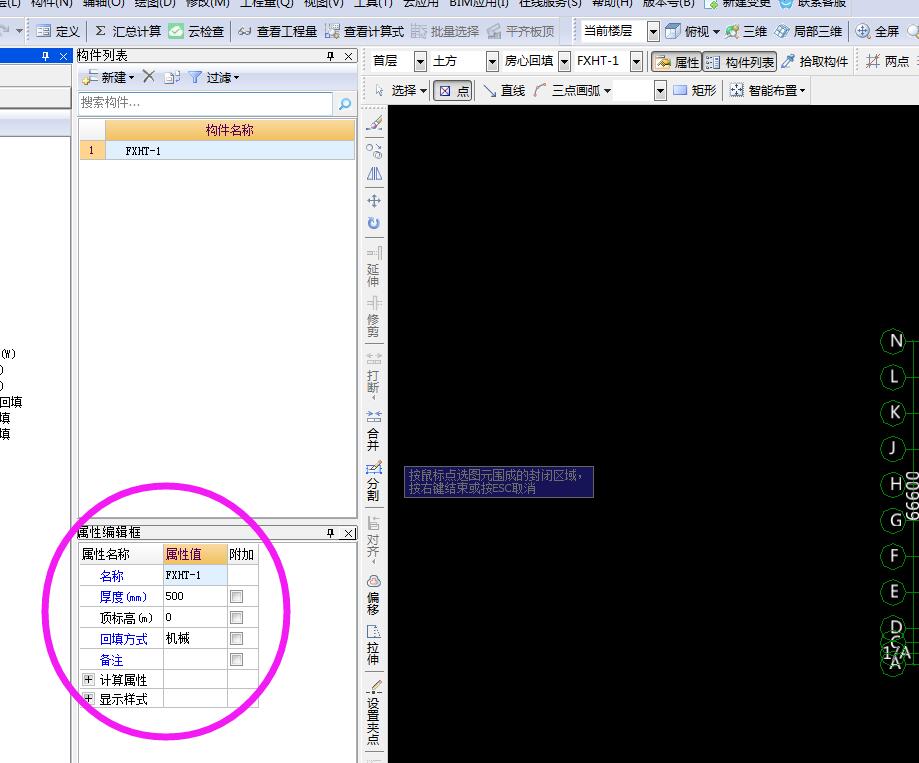Select the 矩形 rectangle drawing tool
The image size is (919, 763).
695,90
